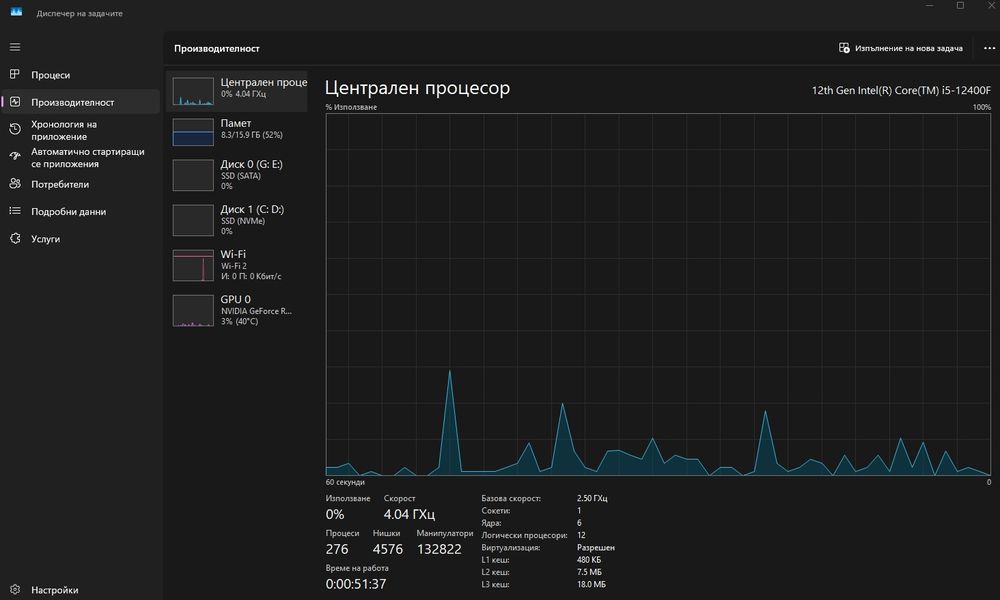Screen dimensions: 1000x600
Task: Click the Processes grid icon
Action: click(x=15, y=74)
